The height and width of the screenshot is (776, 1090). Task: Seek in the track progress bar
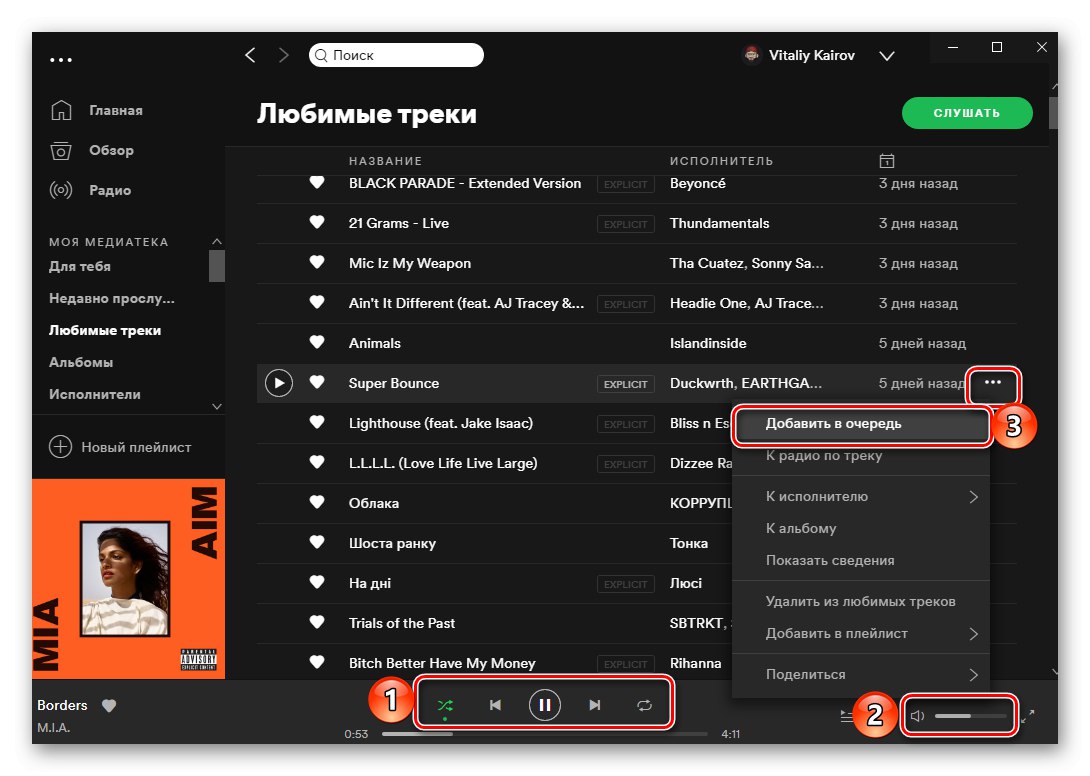545,734
